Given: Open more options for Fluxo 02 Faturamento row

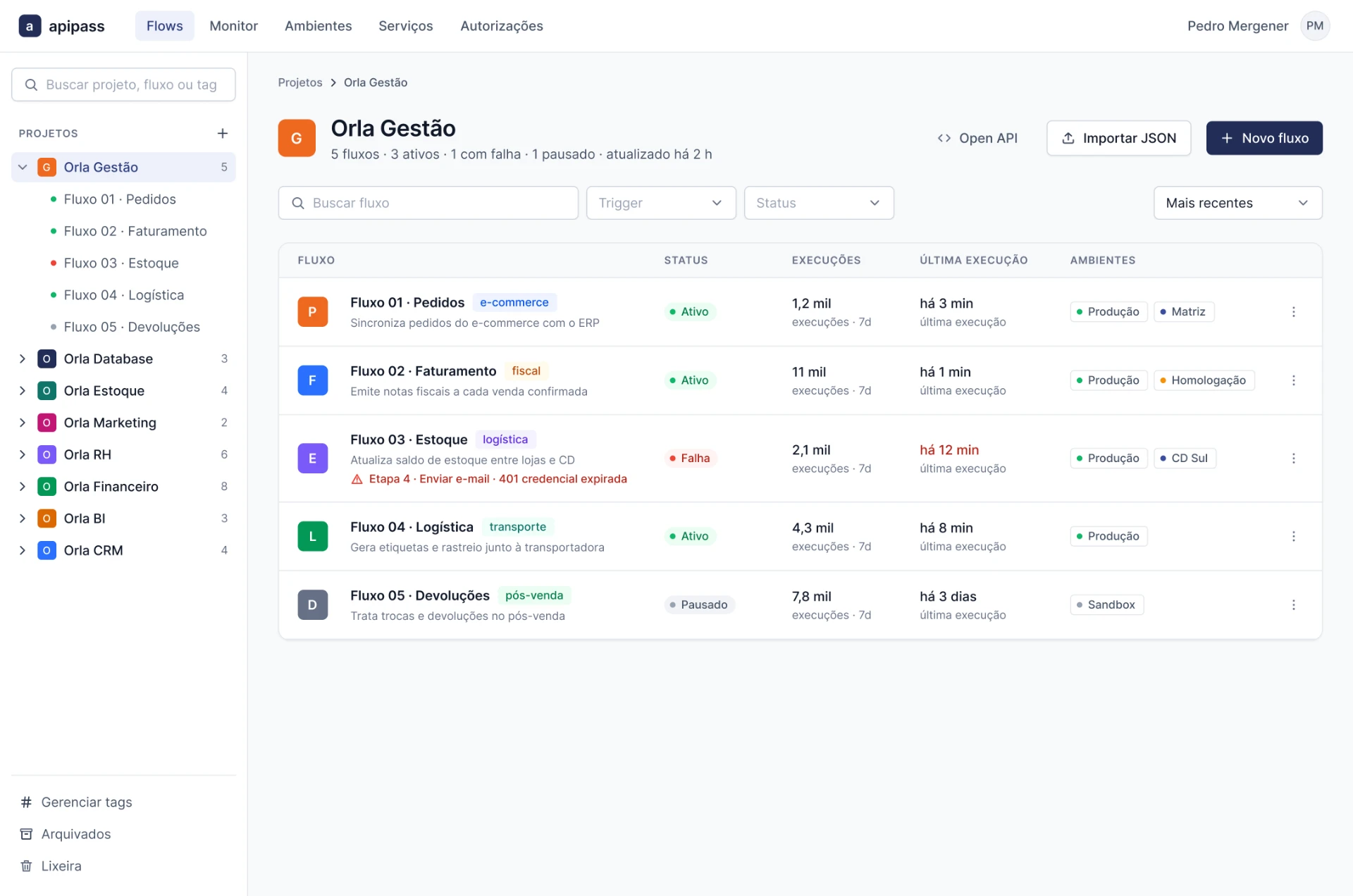Looking at the screenshot, I should [1293, 380].
